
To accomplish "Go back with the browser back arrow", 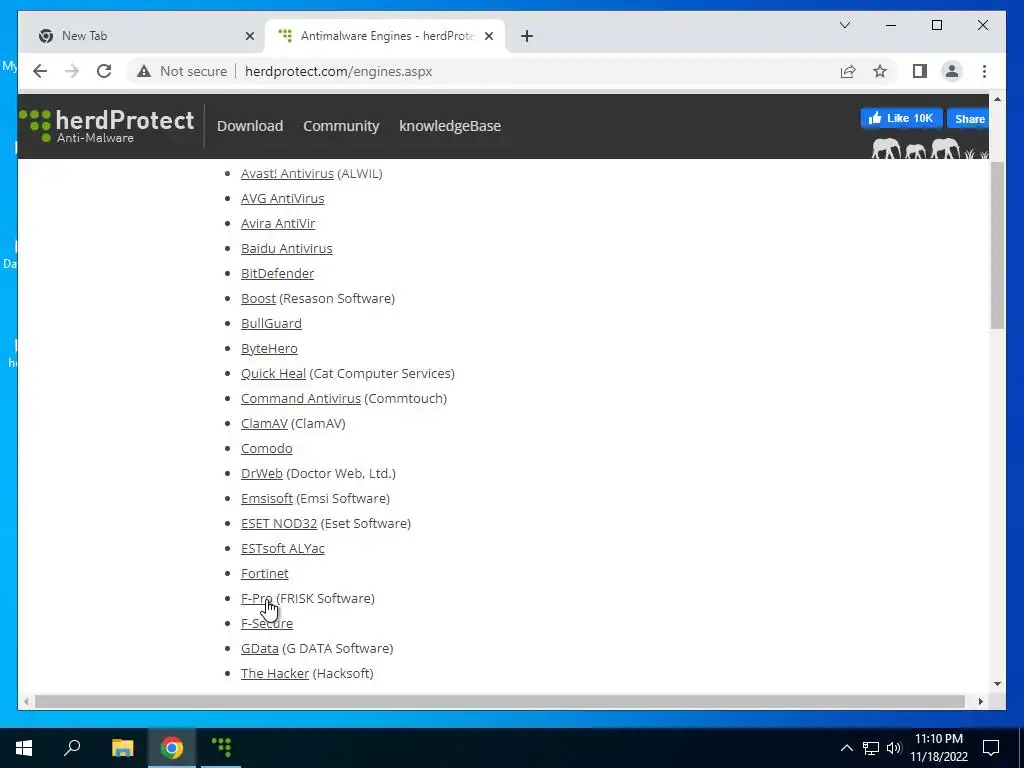I will click(40, 71).
